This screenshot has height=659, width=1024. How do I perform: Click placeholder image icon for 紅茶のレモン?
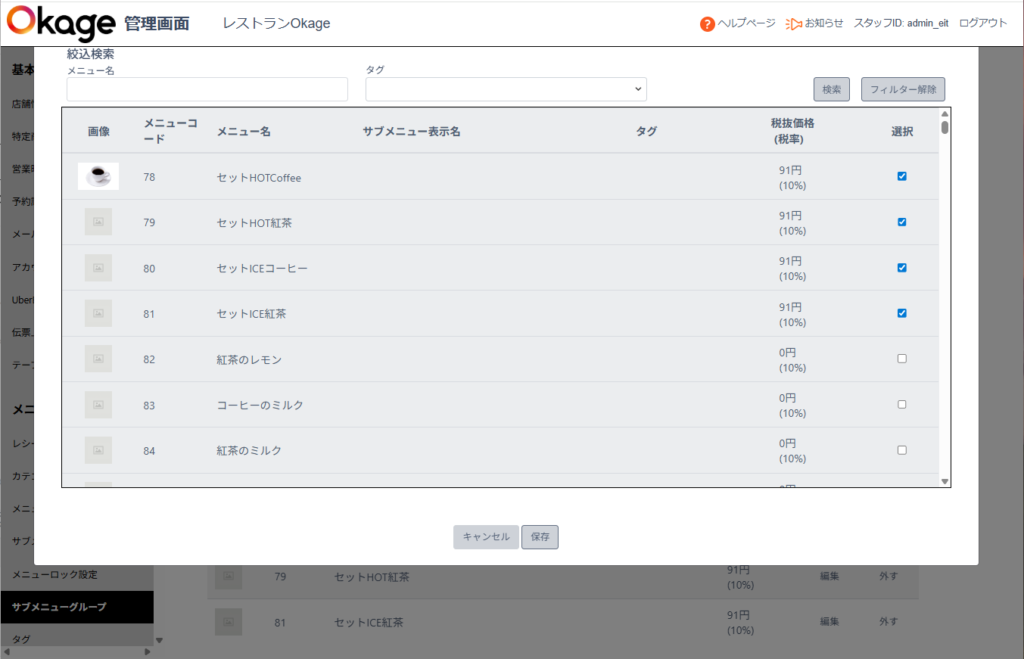point(99,359)
